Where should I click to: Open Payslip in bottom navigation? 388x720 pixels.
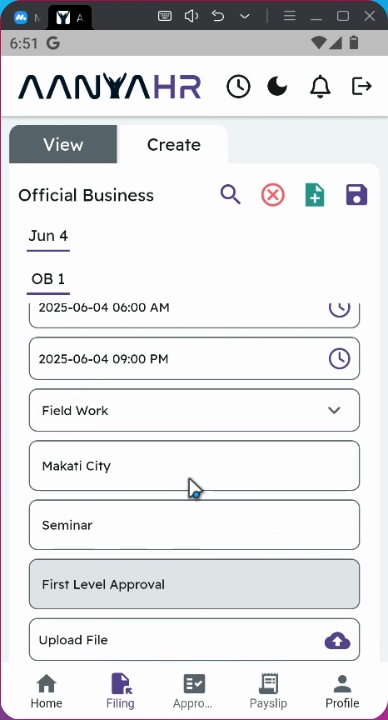tap(268, 692)
